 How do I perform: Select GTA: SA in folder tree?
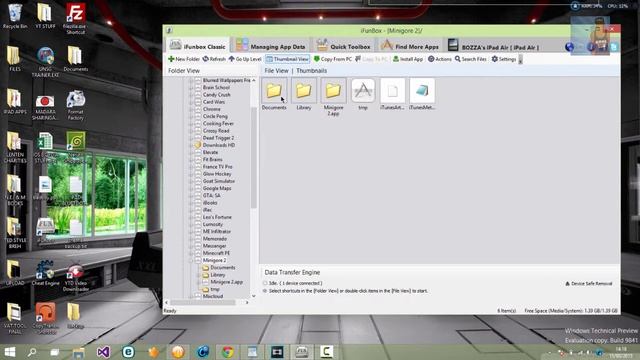pos(211,196)
